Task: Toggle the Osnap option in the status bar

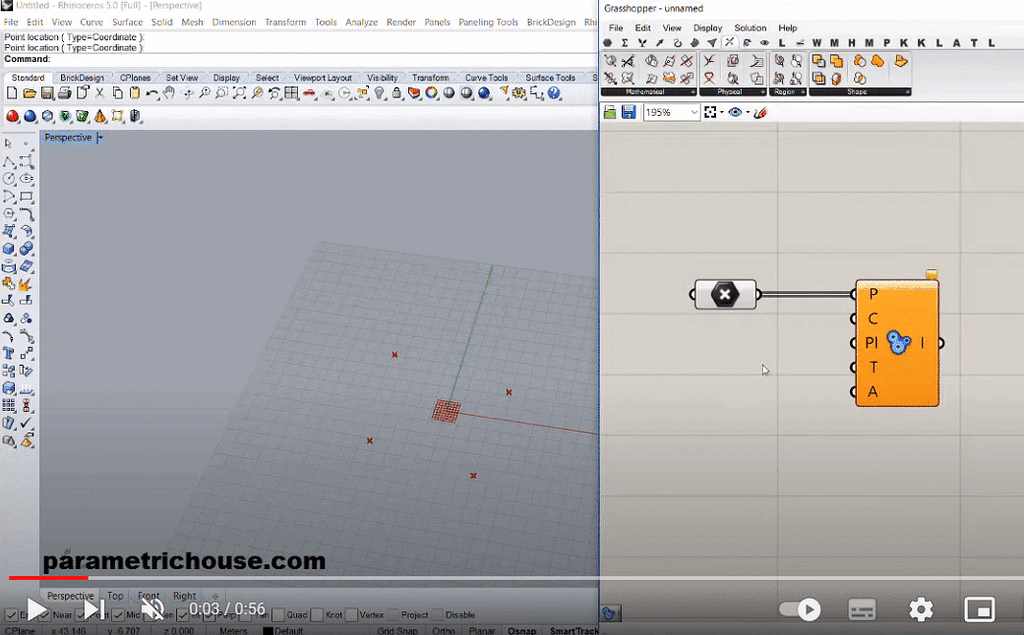Action: (x=522, y=631)
